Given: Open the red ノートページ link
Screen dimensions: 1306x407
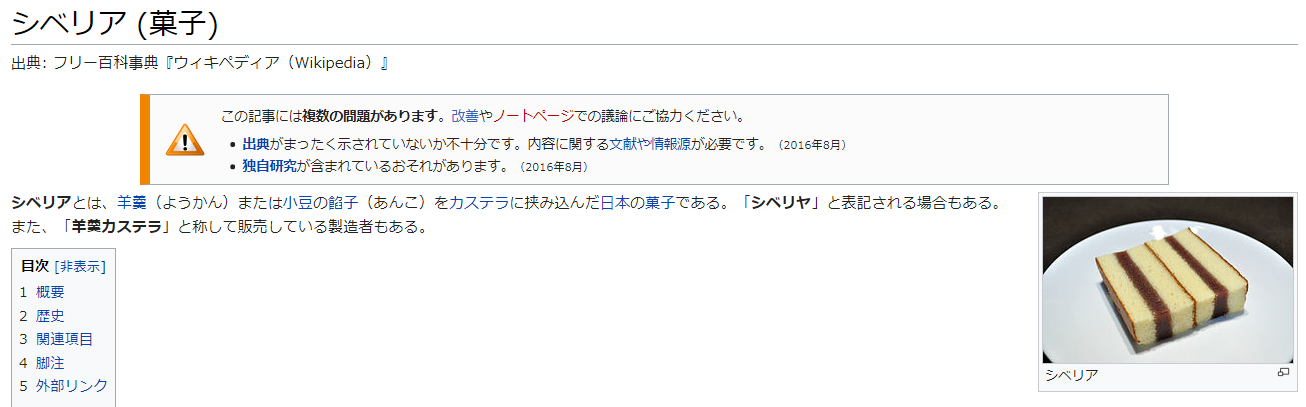Looking at the screenshot, I should pos(533,116).
